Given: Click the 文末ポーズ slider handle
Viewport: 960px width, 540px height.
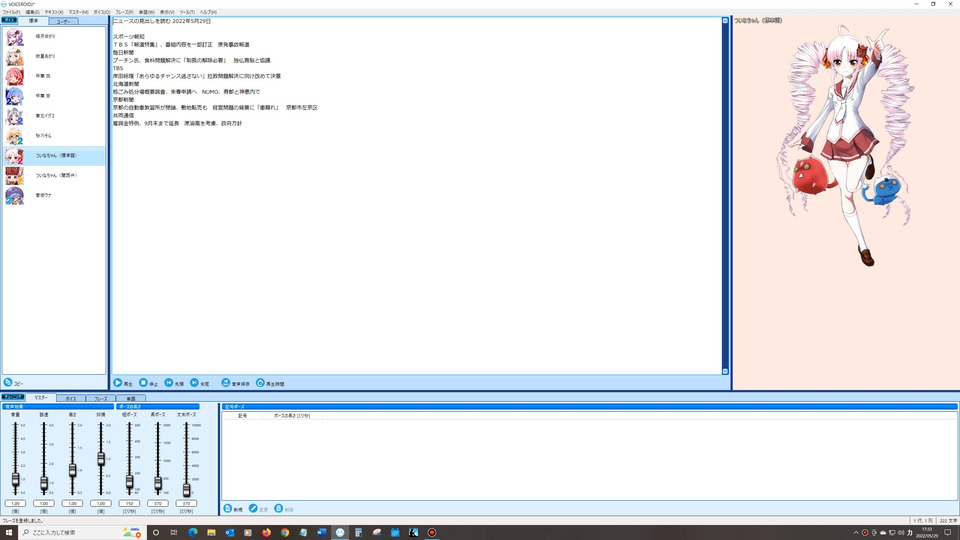Looking at the screenshot, I should point(186,489).
